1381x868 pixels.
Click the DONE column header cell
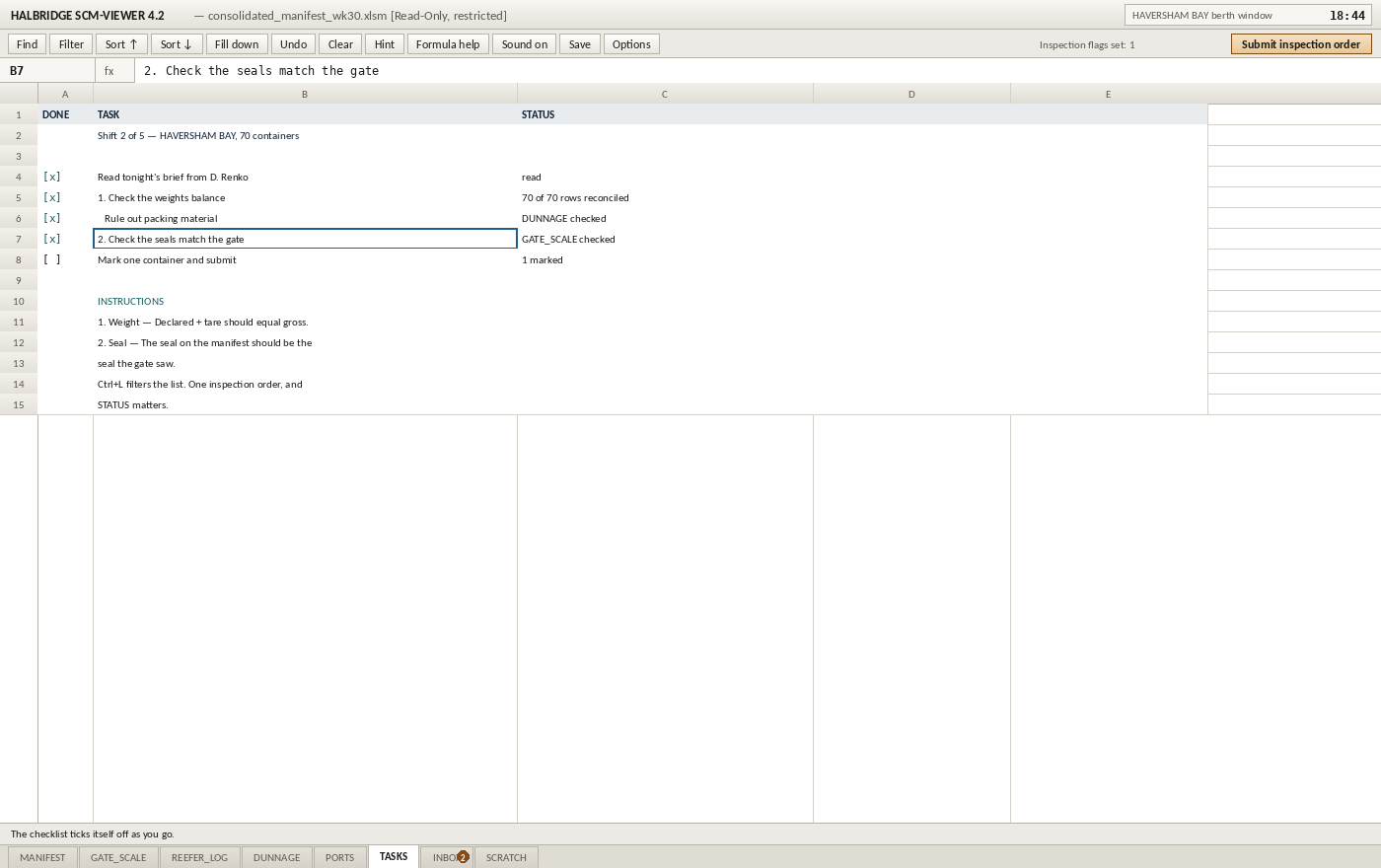coord(65,115)
